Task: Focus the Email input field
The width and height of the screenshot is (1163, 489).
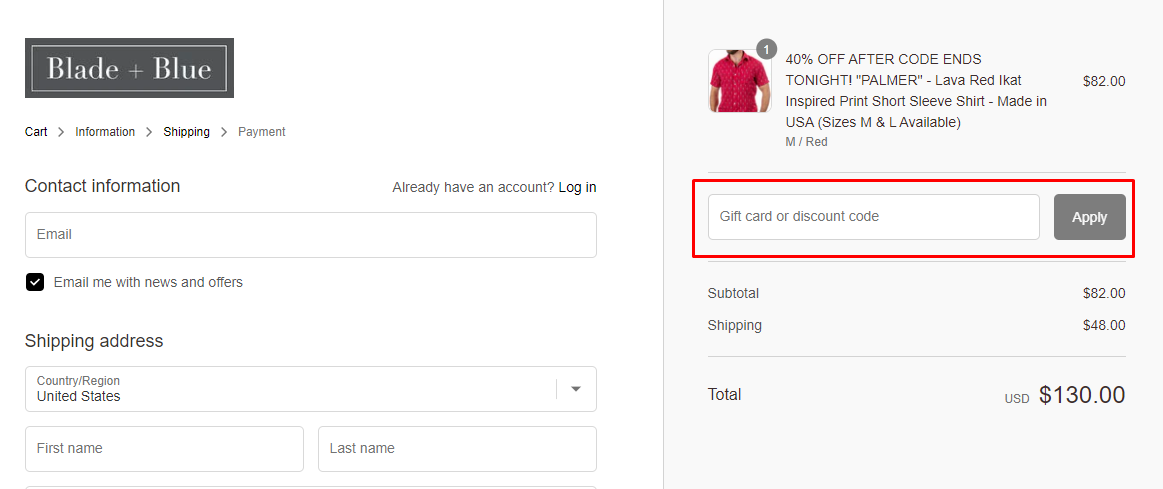Action: [311, 235]
